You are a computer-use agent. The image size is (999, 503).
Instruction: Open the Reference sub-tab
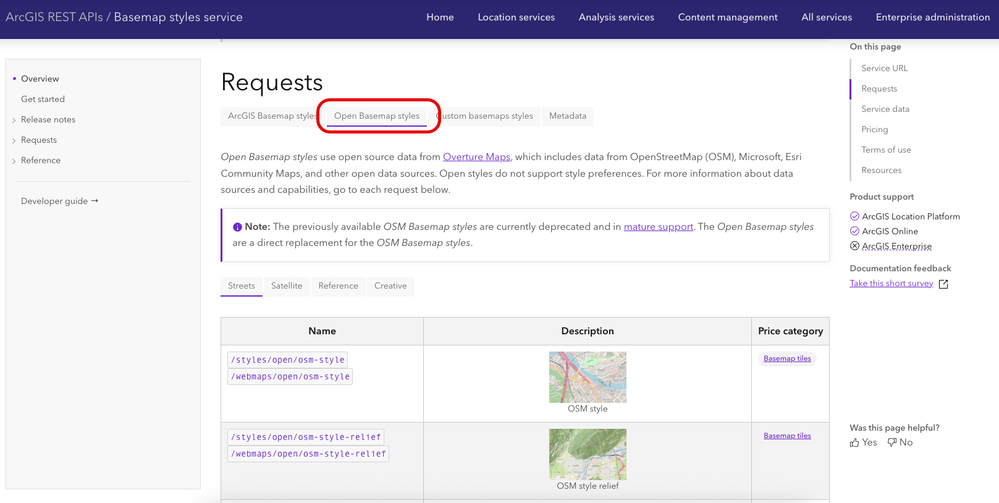(338, 286)
